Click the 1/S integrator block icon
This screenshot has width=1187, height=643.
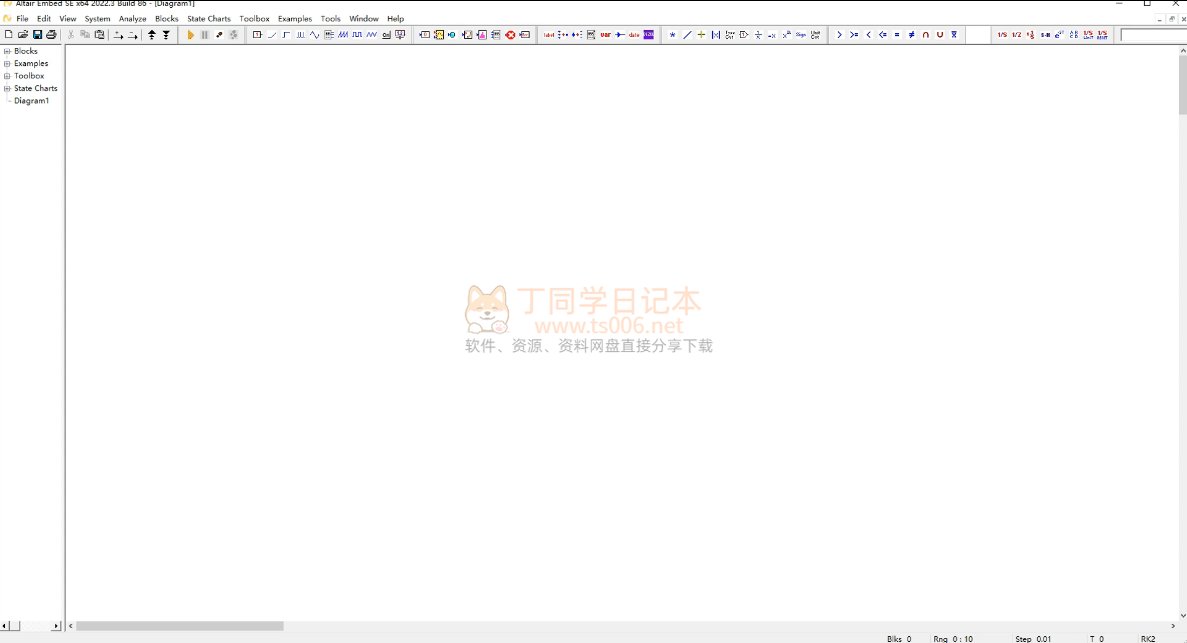tap(1002, 35)
